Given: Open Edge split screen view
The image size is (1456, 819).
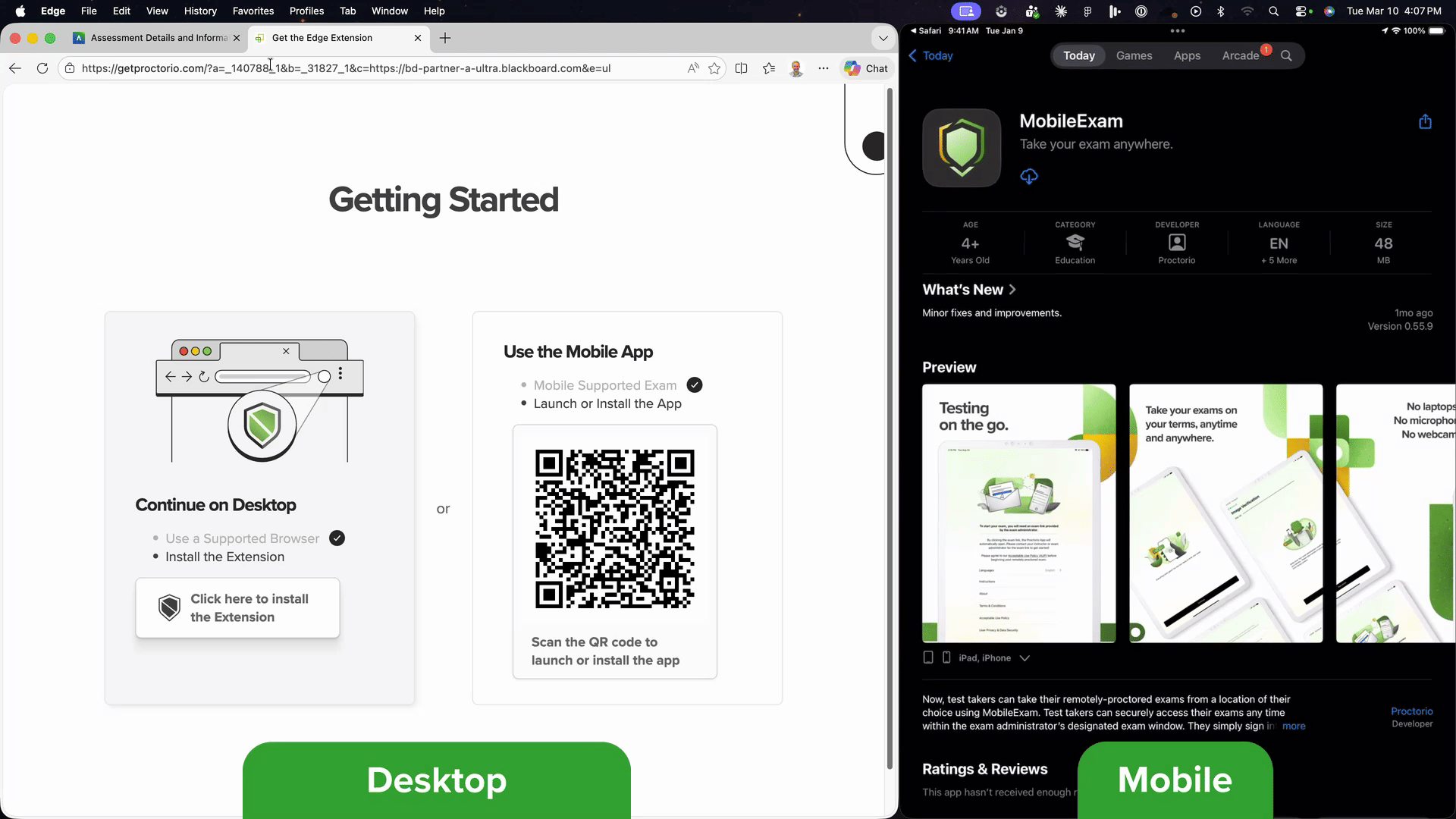Looking at the screenshot, I should click(742, 68).
